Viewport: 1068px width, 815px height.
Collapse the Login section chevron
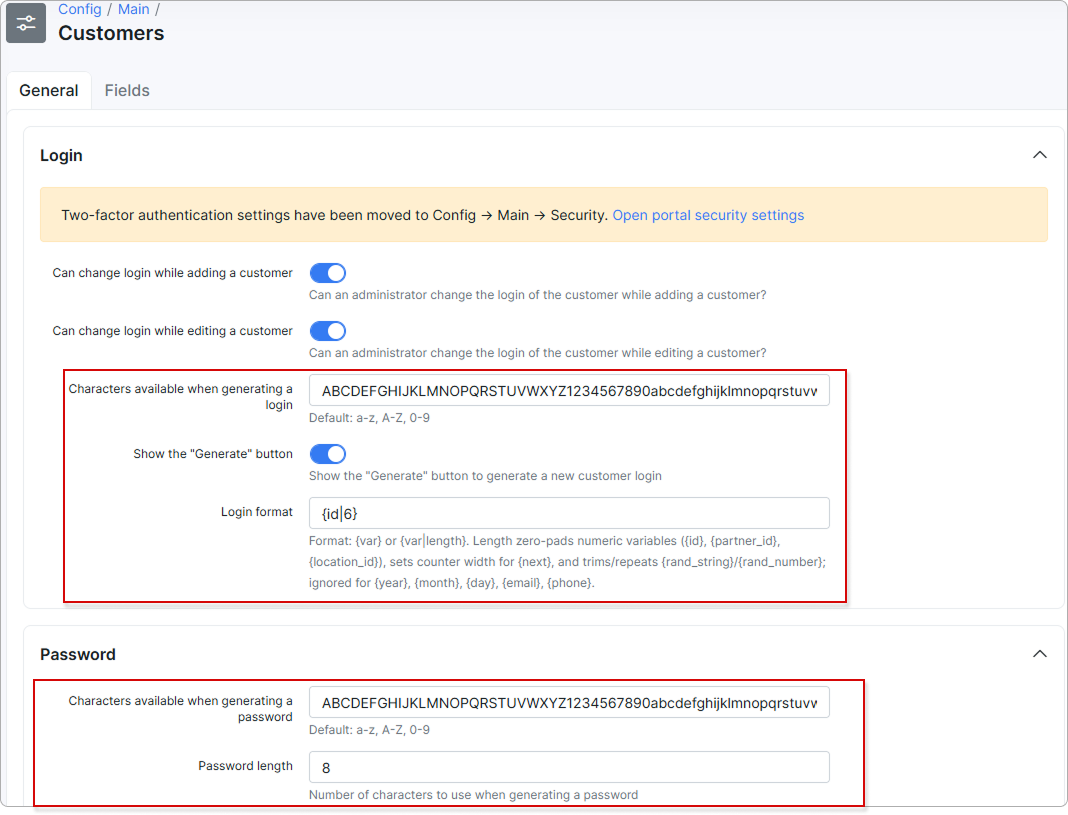pyautogui.click(x=1039, y=155)
